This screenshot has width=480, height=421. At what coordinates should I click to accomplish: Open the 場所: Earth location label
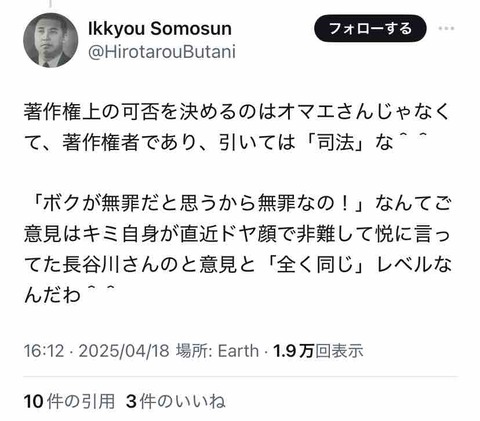217,351
